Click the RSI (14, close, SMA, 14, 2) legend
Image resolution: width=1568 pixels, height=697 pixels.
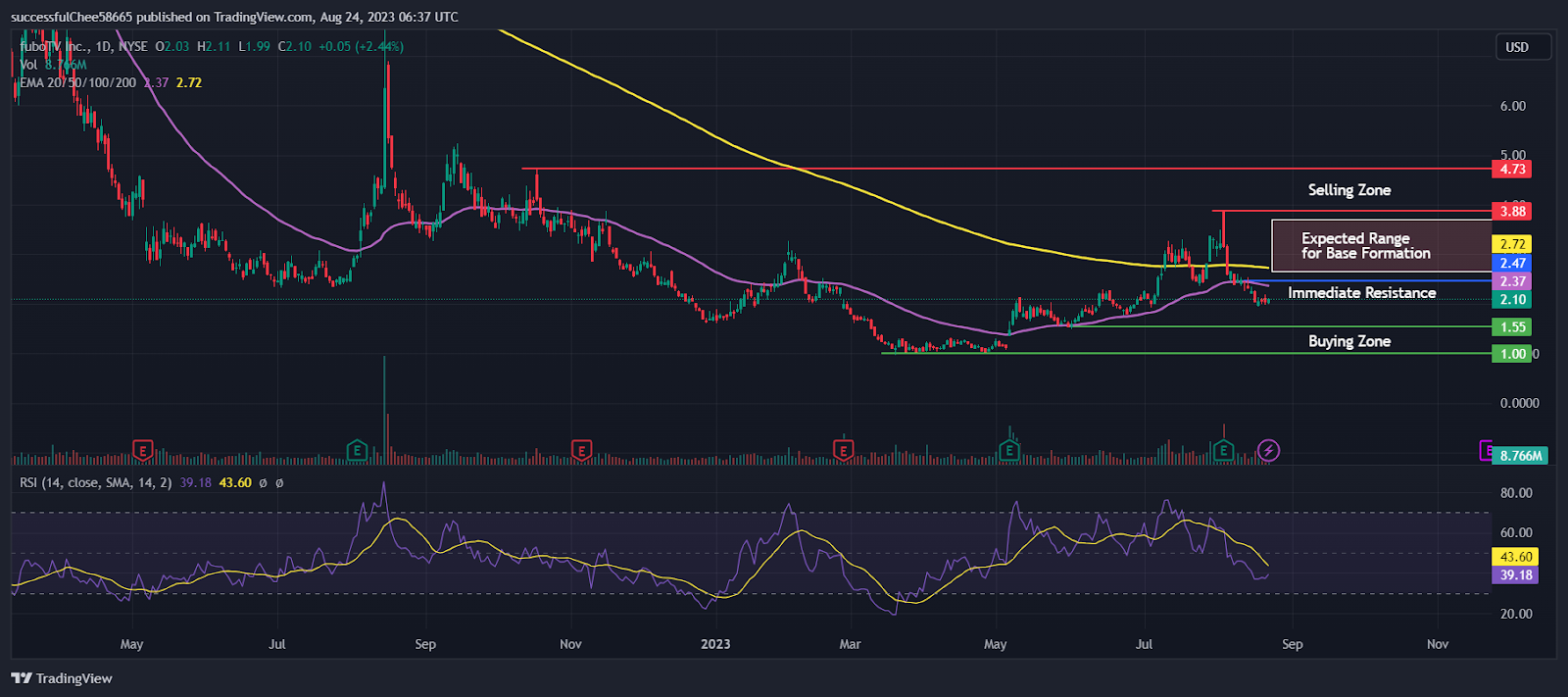[95, 482]
